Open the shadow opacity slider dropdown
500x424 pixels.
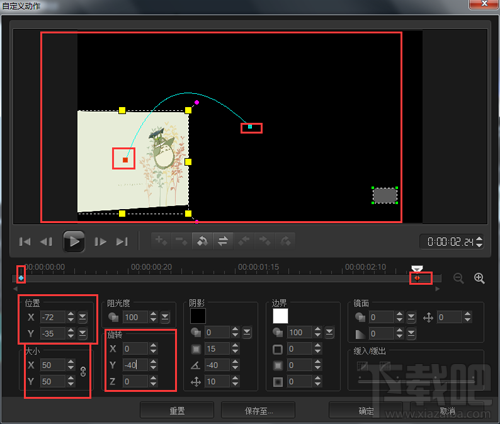pos(247,332)
